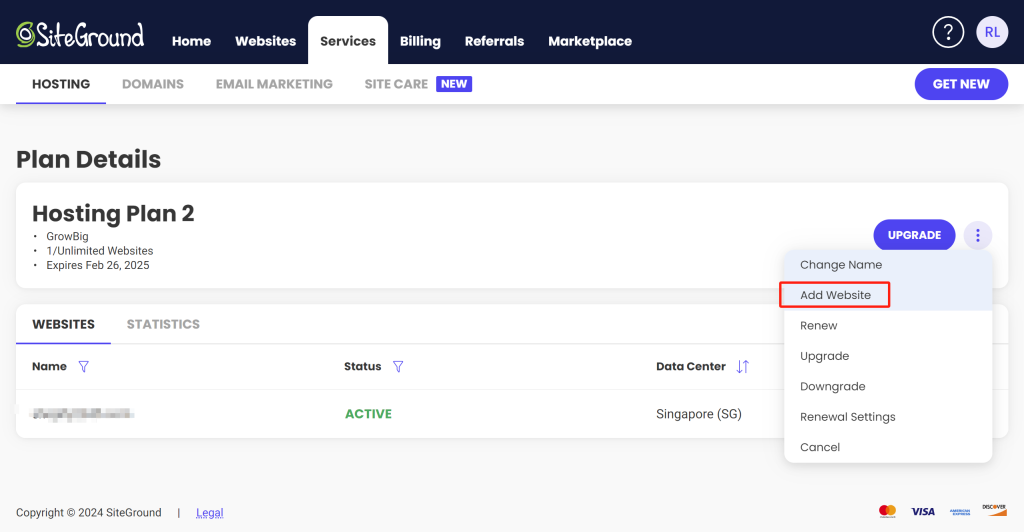Viewport: 1024px width, 532px height.
Task: Open the help question mark icon
Action: click(x=948, y=32)
